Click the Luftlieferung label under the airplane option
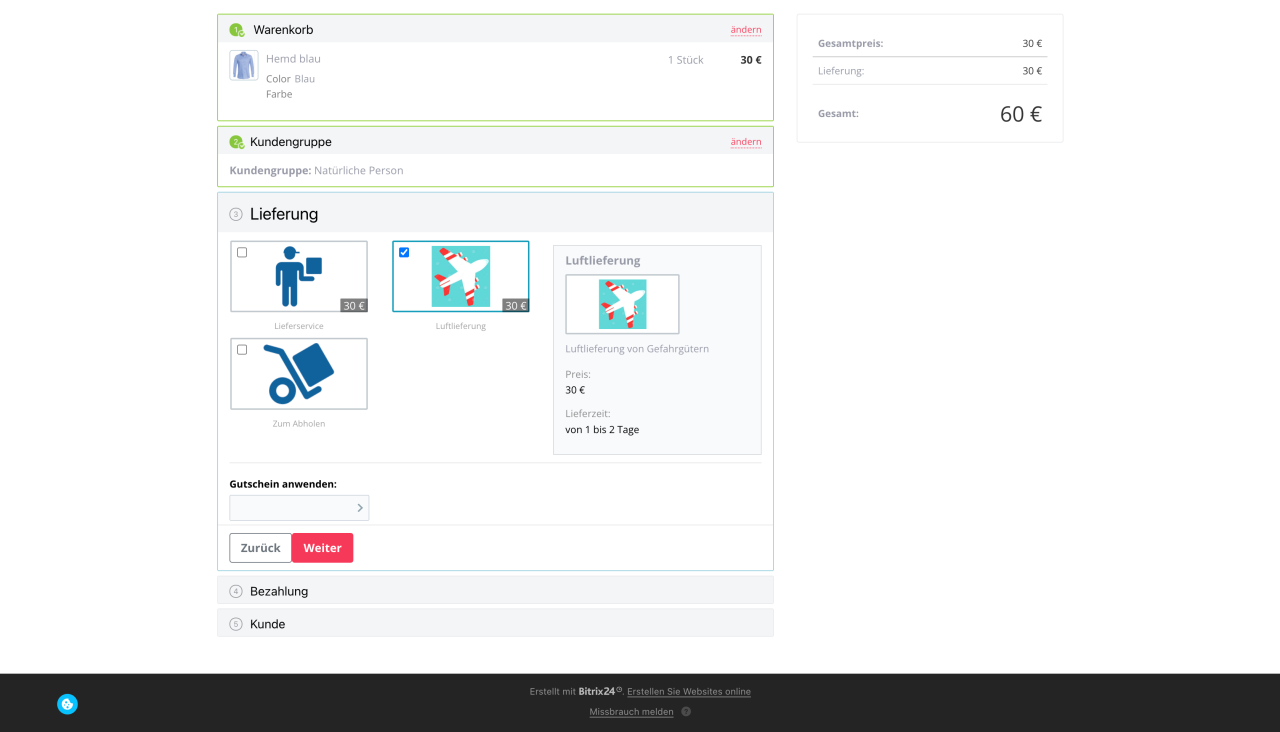 [461, 326]
